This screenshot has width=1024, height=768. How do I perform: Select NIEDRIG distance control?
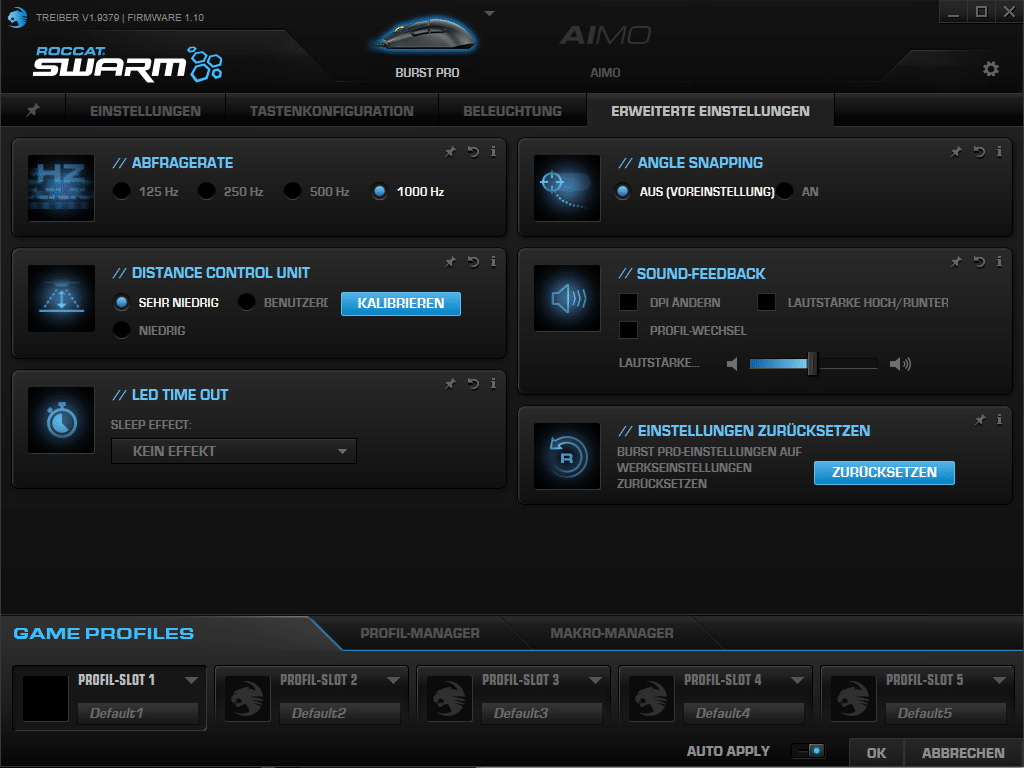click(x=121, y=330)
